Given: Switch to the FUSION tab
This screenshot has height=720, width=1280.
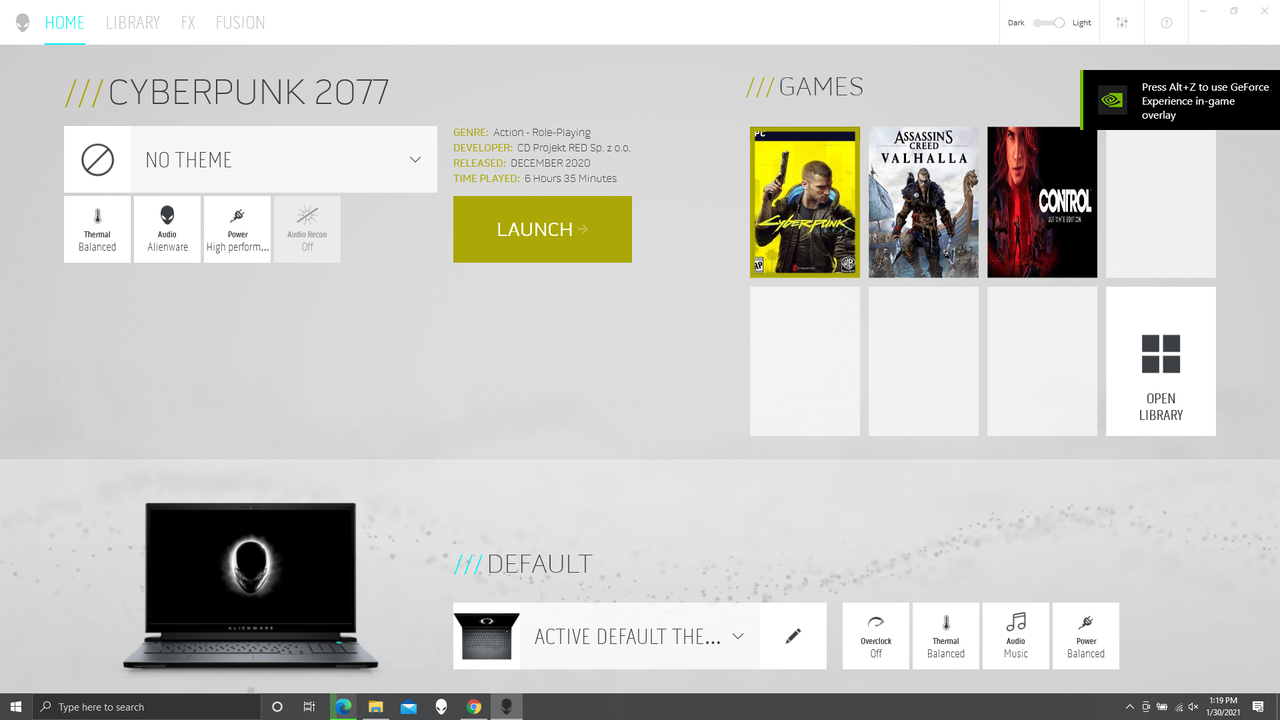Looking at the screenshot, I should [240, 22].
